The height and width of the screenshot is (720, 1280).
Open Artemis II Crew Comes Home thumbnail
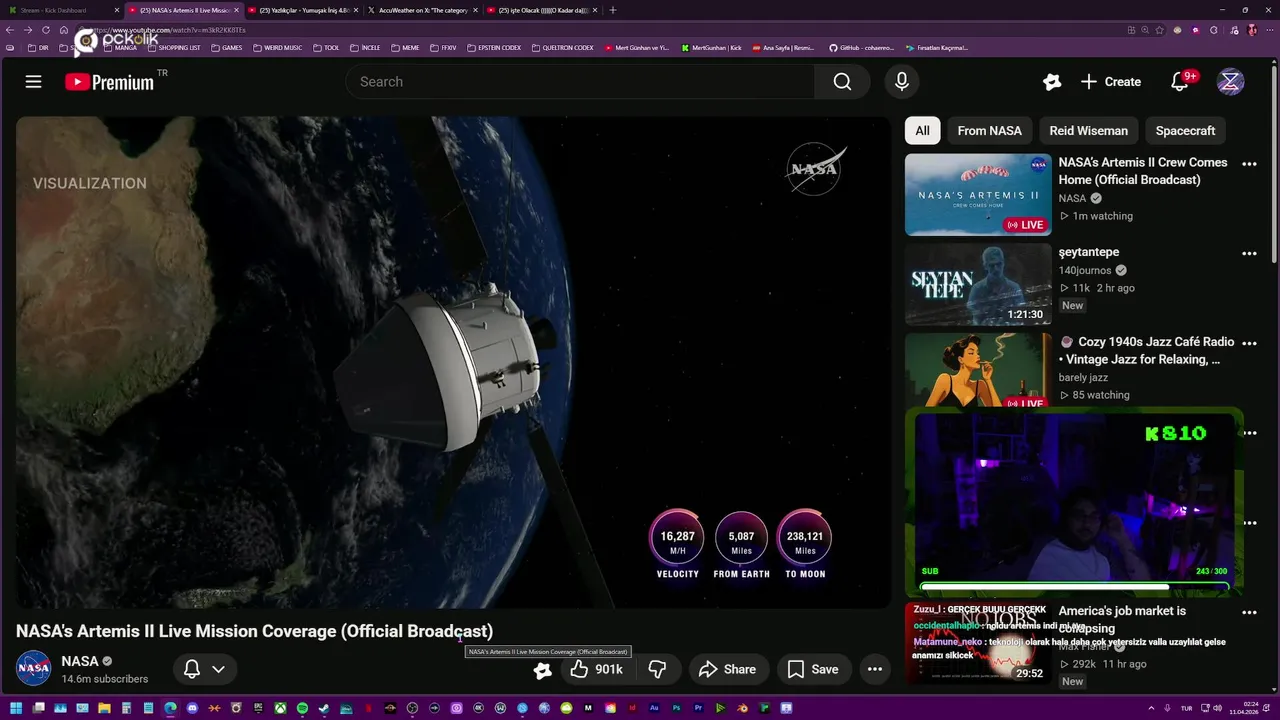click(x=978, y=195)
